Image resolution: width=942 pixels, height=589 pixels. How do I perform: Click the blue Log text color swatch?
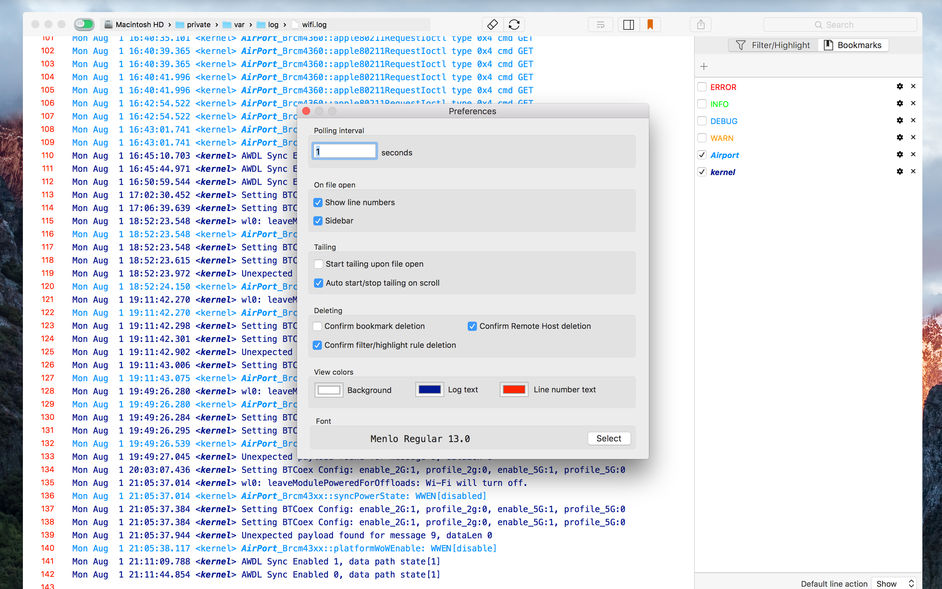coord(430,390)
